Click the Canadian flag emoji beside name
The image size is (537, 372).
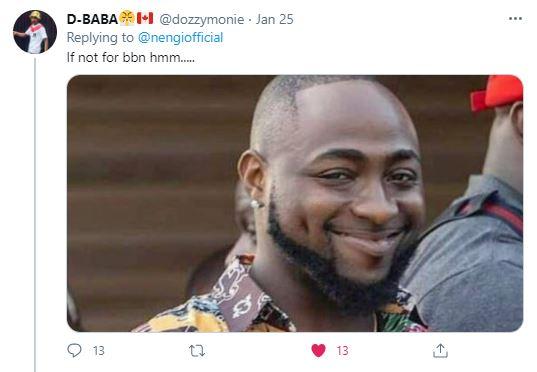pos(145,18)
